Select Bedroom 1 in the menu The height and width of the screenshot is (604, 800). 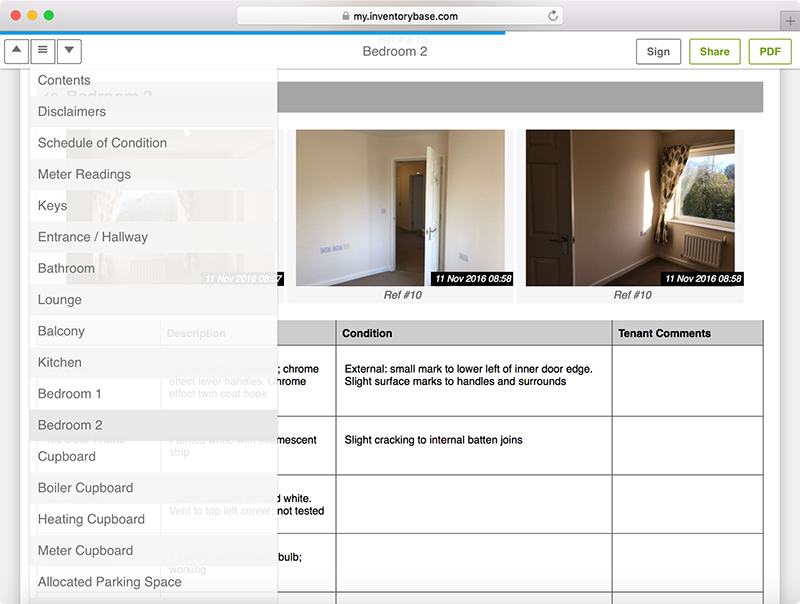click(154, 394)
